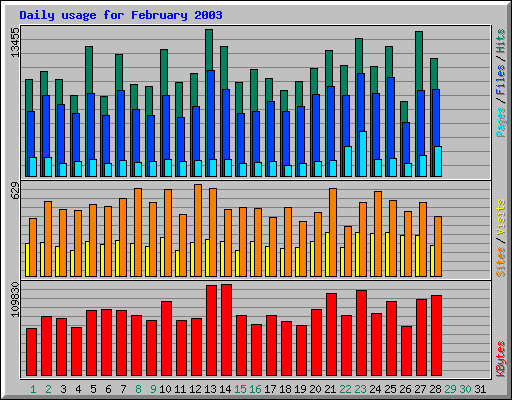Select the blue Files bar for day 2
Image resolution: width=512 pixels, height=400 pixels.
(x=46, y=127)
